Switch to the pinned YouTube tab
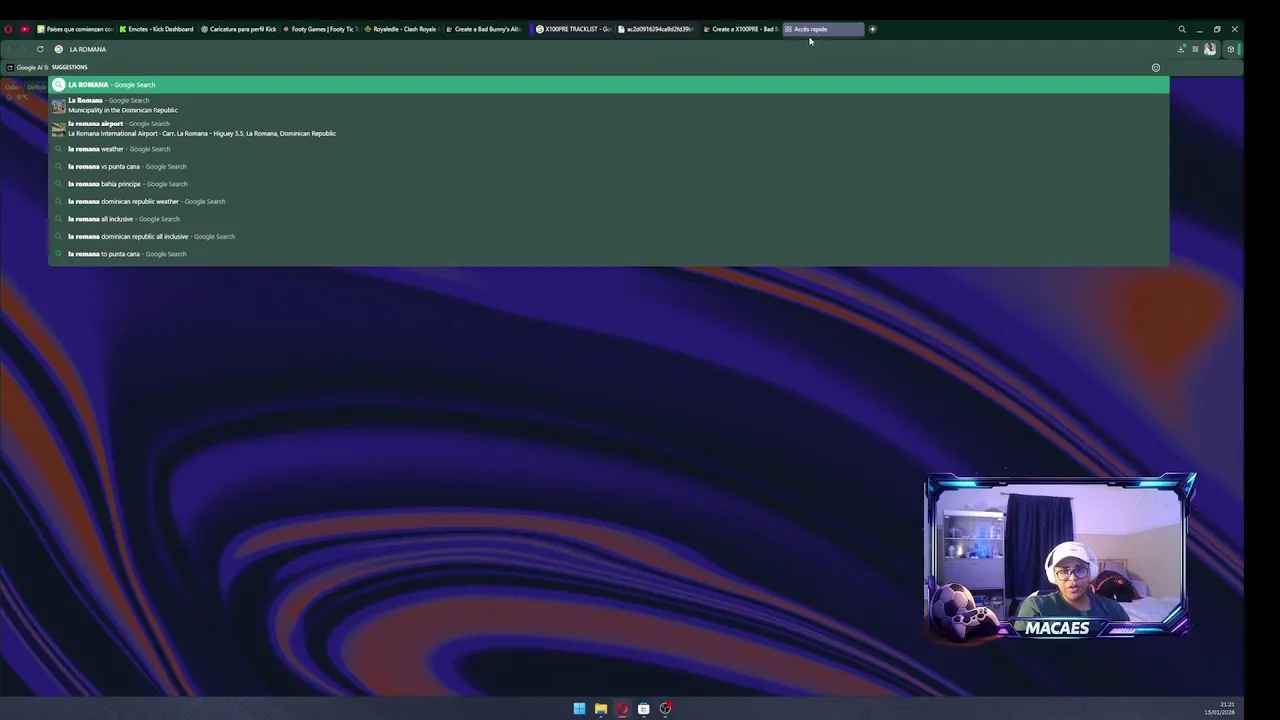This screenshot has height=720, width=1280. pyautogui.click(x=25, y=29)
